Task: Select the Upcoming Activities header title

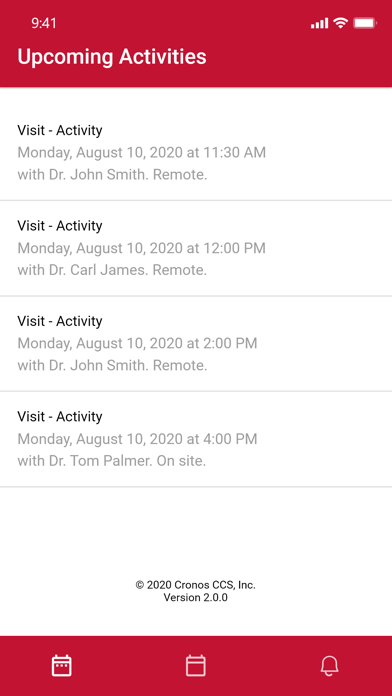Action: 112,57
